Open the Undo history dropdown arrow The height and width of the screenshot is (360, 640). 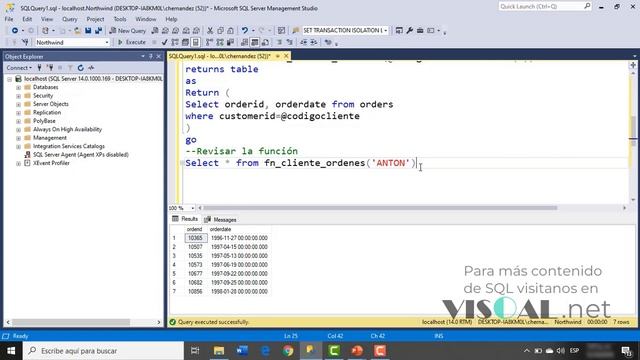[x=253, y=31]
